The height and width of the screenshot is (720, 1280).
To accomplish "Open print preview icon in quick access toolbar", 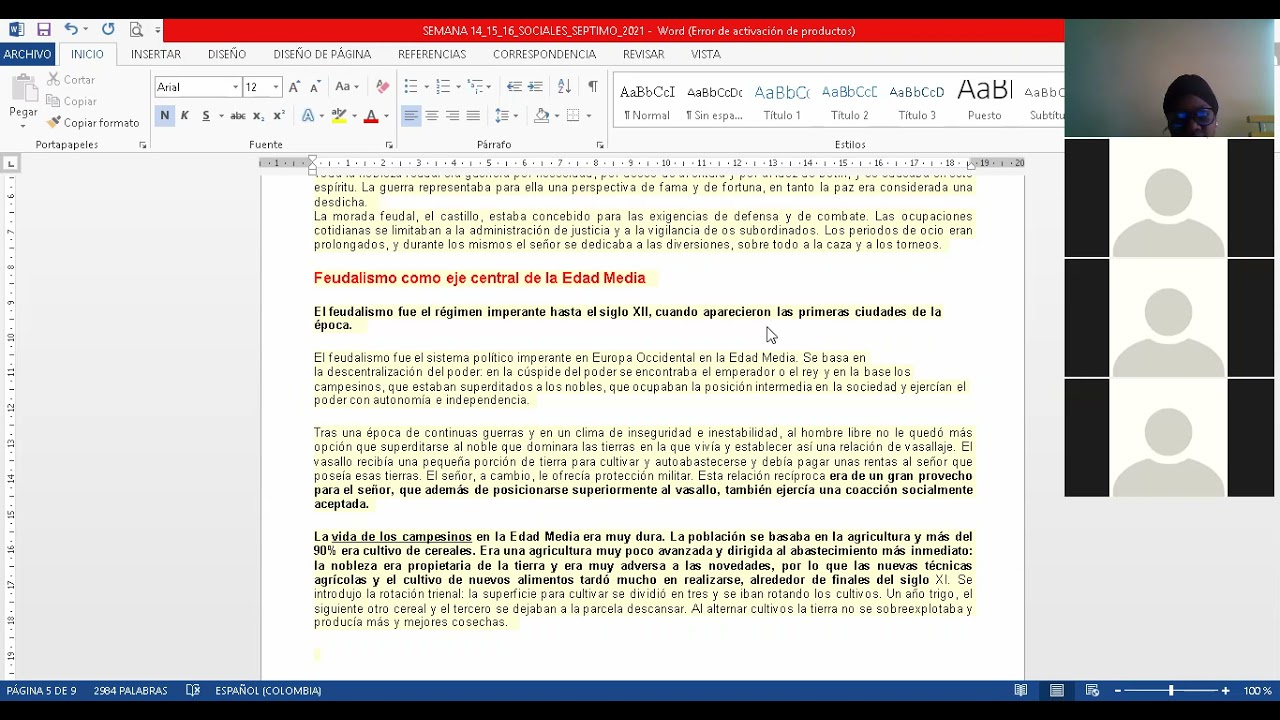I will click(x=136, y=30).
